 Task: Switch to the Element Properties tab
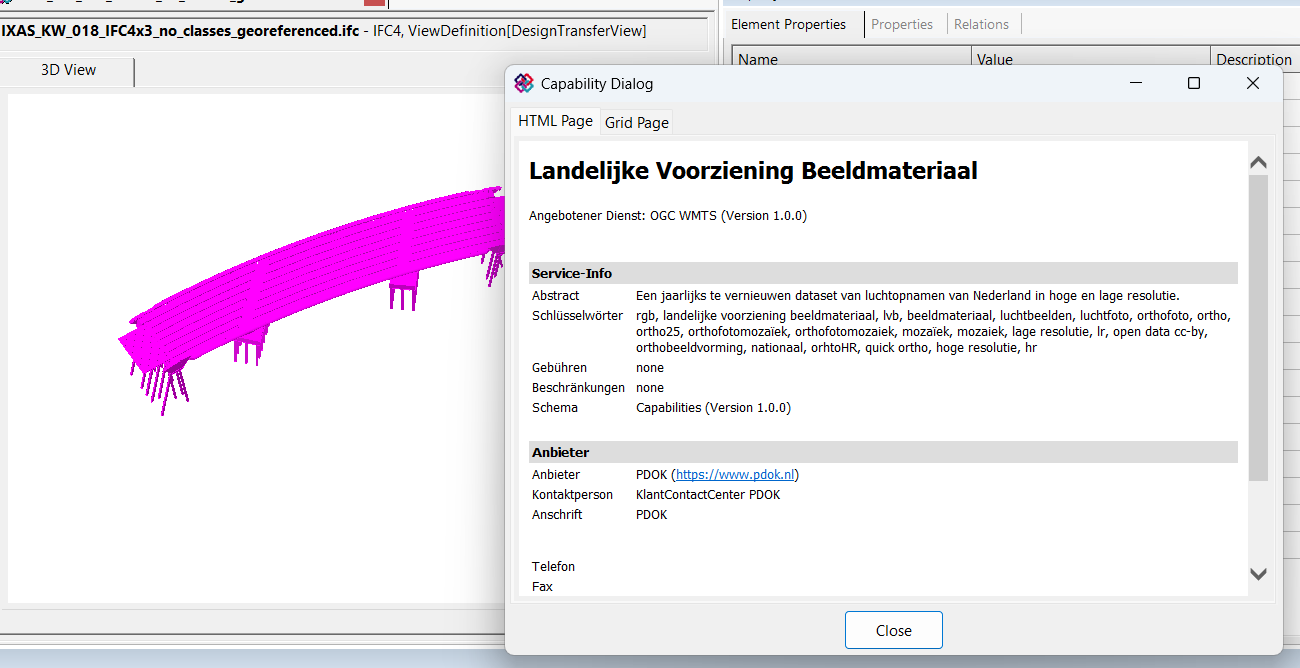788,24
